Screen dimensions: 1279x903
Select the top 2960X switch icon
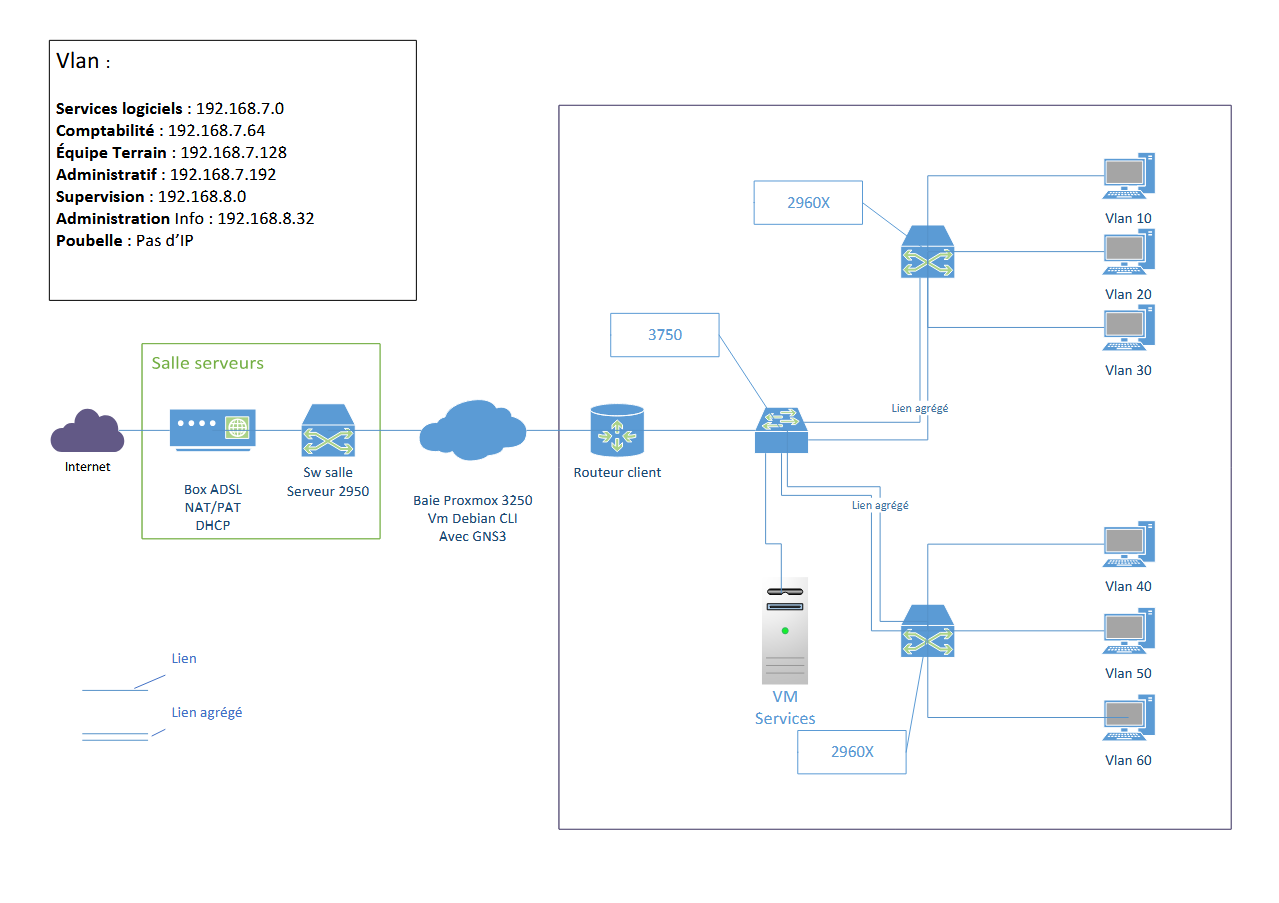927,252
